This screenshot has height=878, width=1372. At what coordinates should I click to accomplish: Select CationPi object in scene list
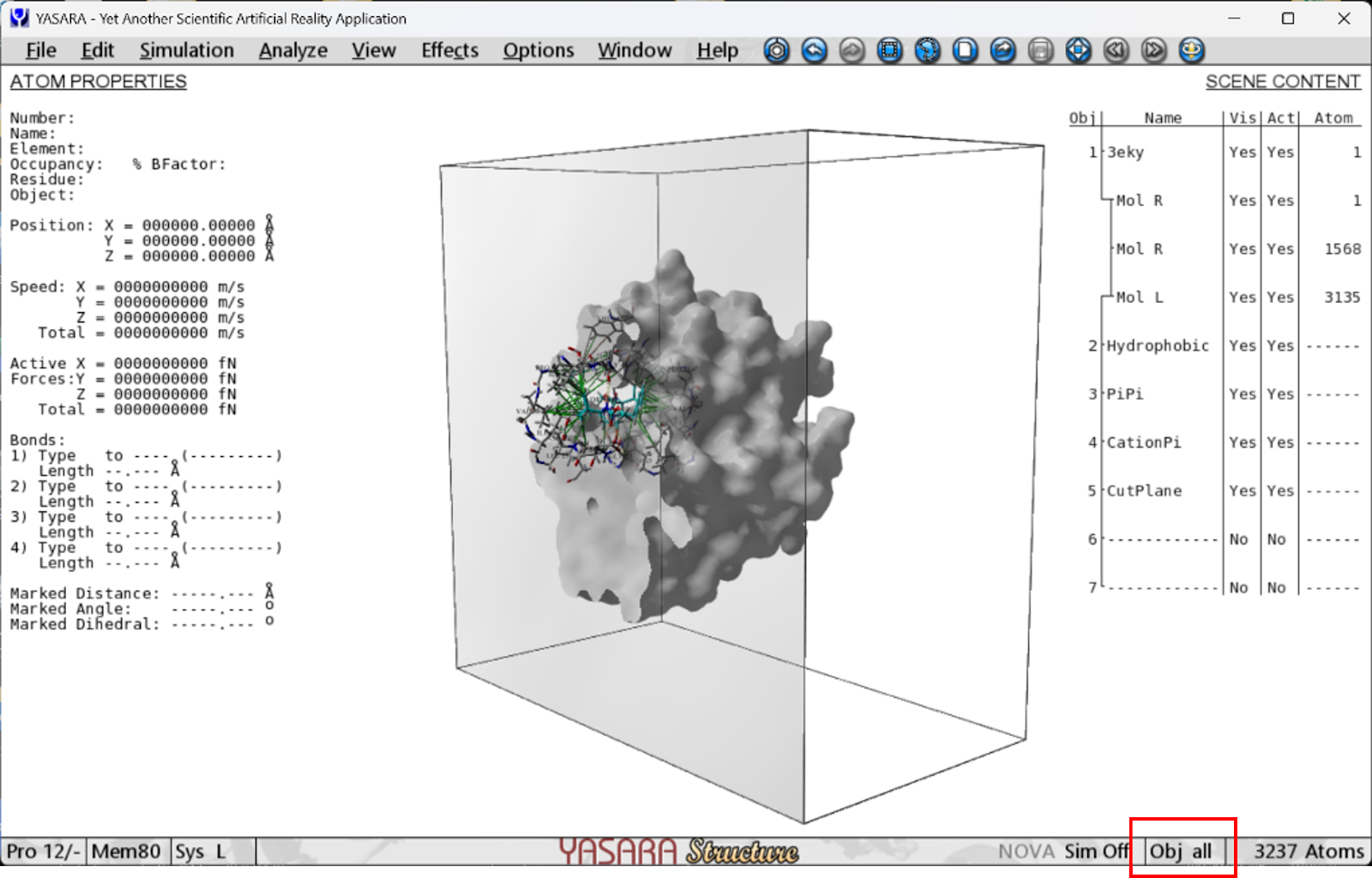1144,442
